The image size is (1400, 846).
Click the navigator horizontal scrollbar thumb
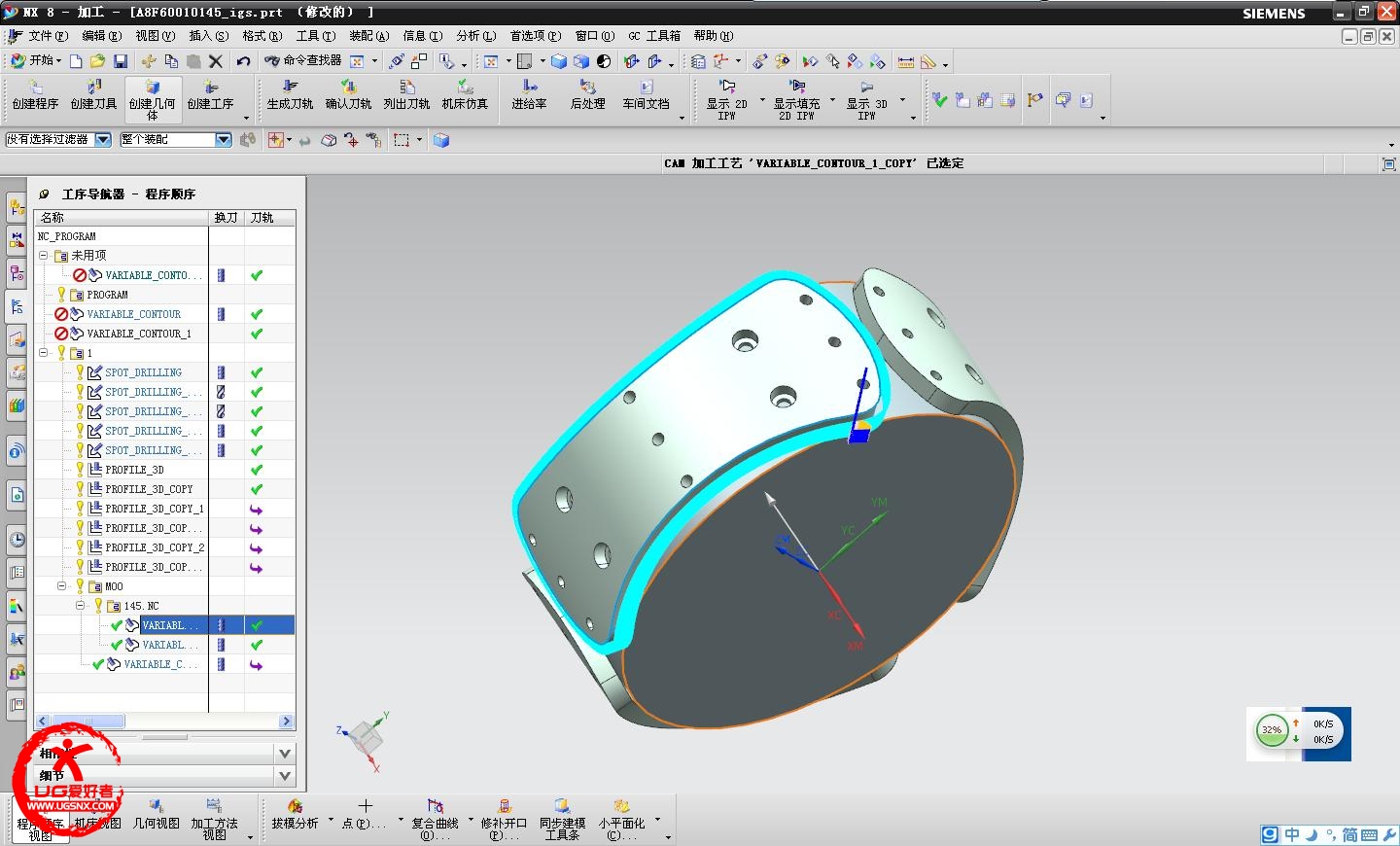pos(87,722)
